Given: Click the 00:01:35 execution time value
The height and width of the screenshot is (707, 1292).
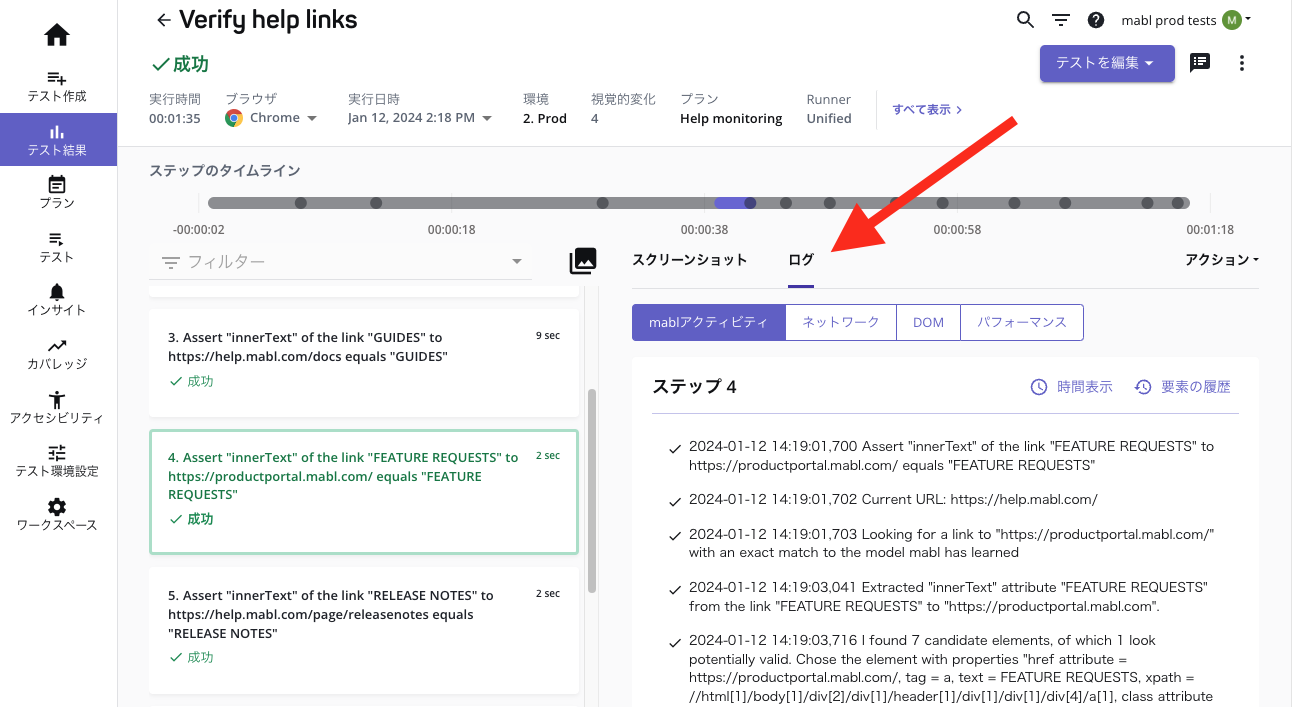Looking at the screenshot, I should 175,118.
